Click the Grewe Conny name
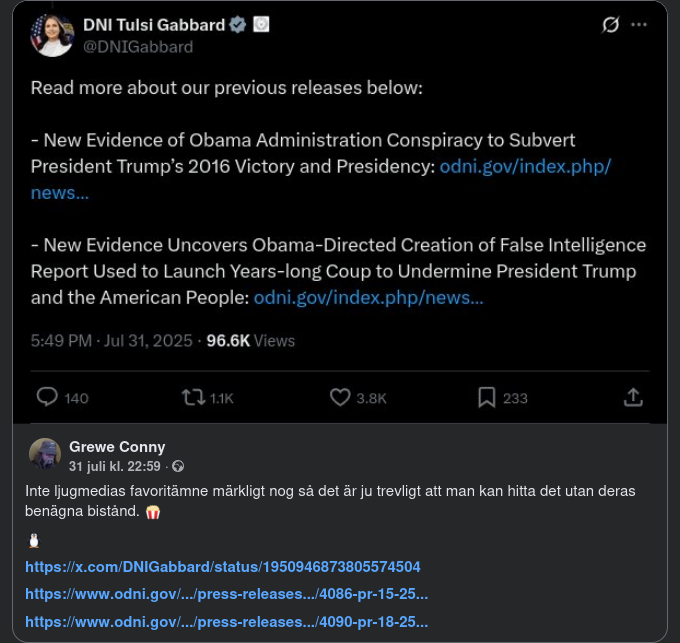The height and width of the screenshot is (643, 680). point(117,446)
